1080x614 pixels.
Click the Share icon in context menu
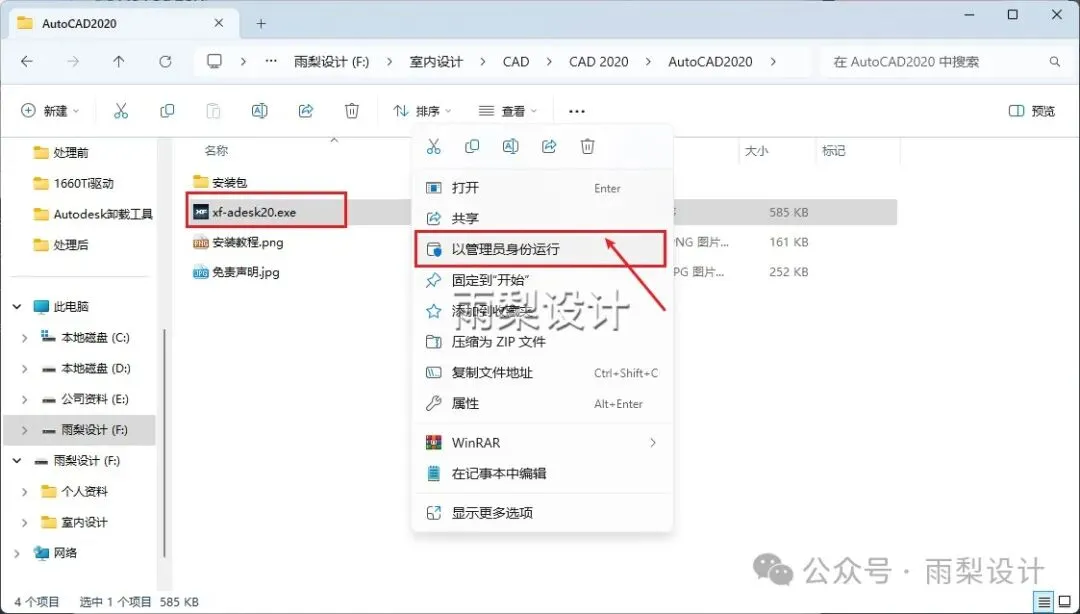tap(549, 146)
